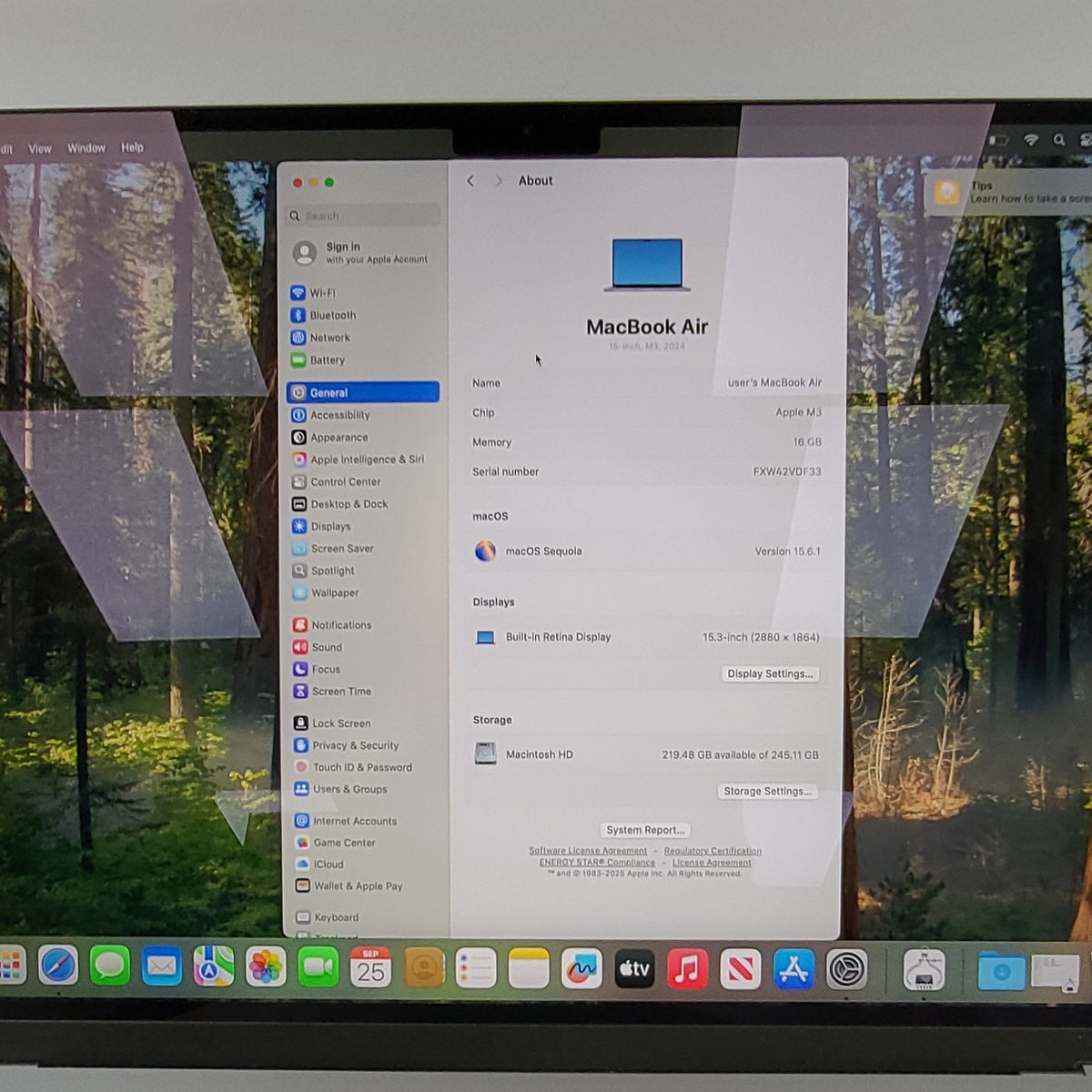Launch Messages from the Dock
This screenshot has height=1092, width=1092.
tap(110, 966)
